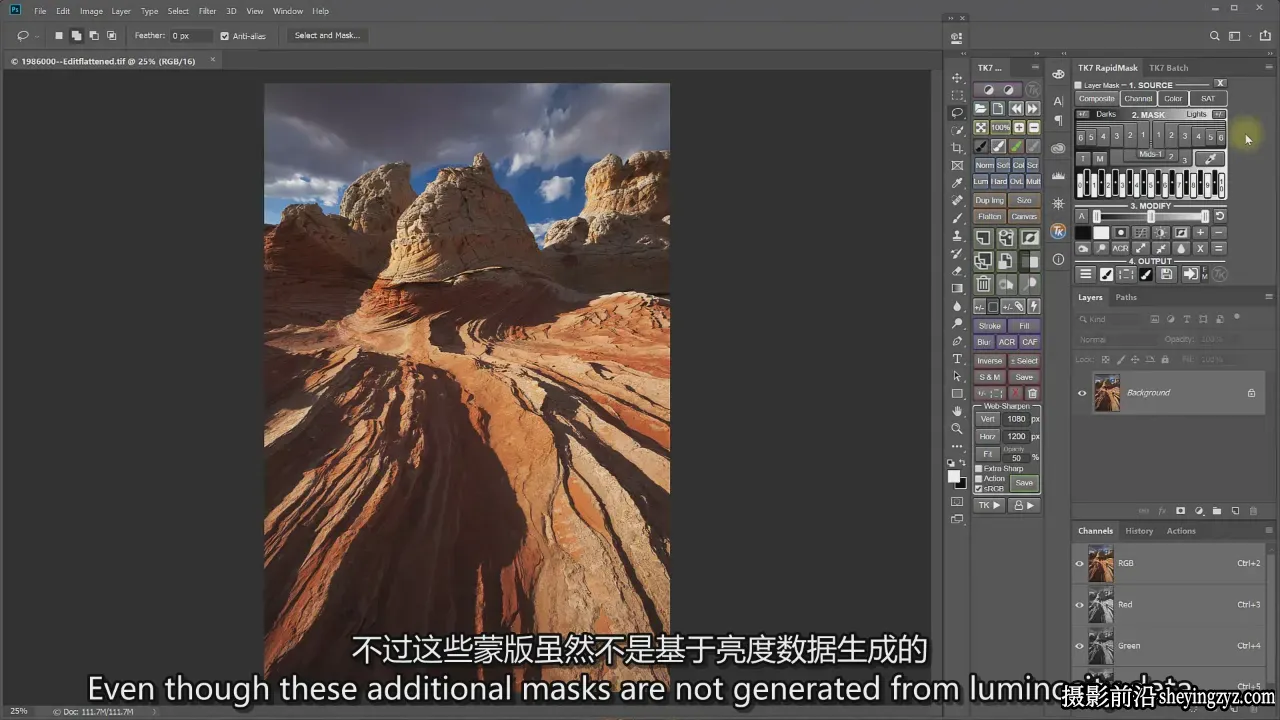Hide the Background layer eye icon

(x=1081, y=393)
